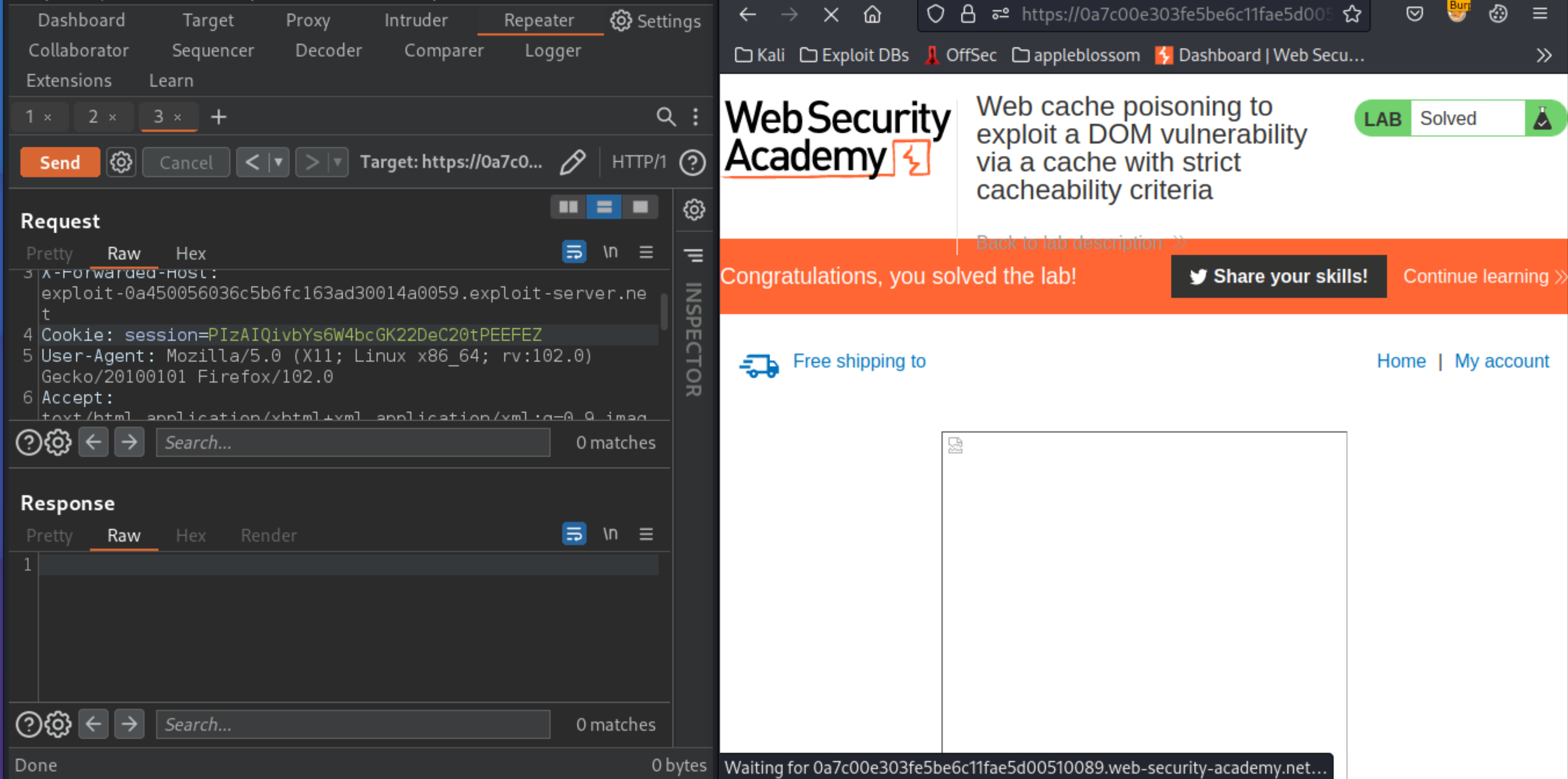Go to next request search match
1568x779 pixels.
(129, 443)
